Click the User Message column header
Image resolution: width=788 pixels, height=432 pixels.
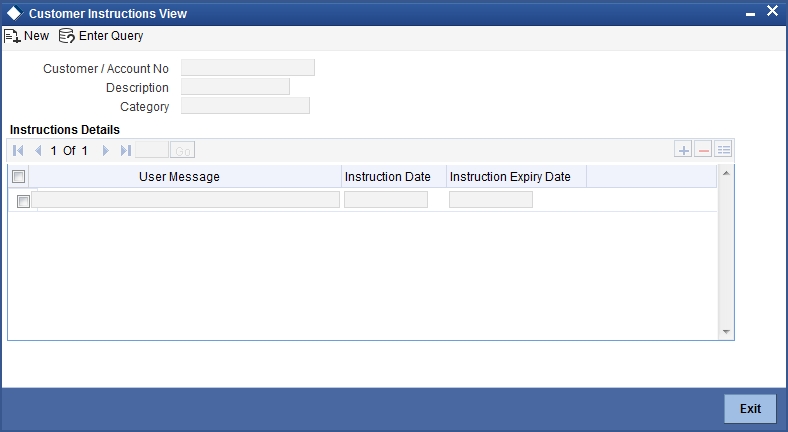[179, 177]
